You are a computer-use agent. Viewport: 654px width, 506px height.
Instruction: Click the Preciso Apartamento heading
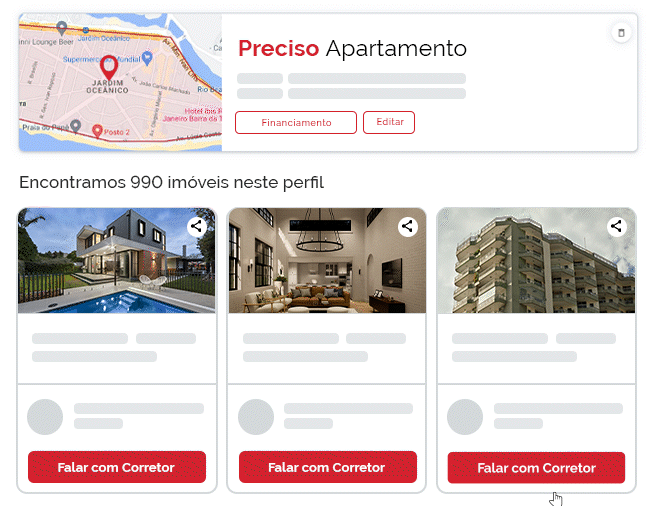coord(352,48)
